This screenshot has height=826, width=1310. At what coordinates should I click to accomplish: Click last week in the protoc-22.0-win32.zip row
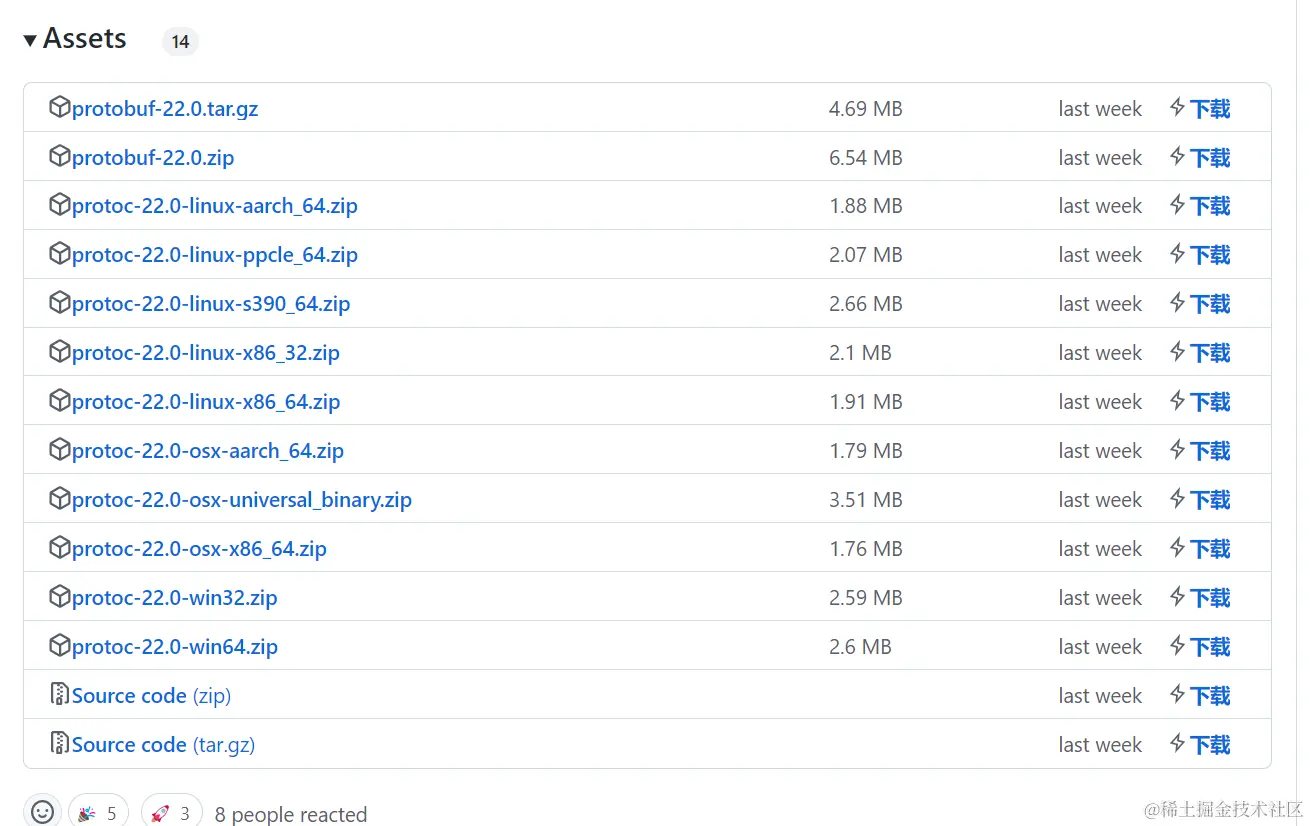[1100, 598]
